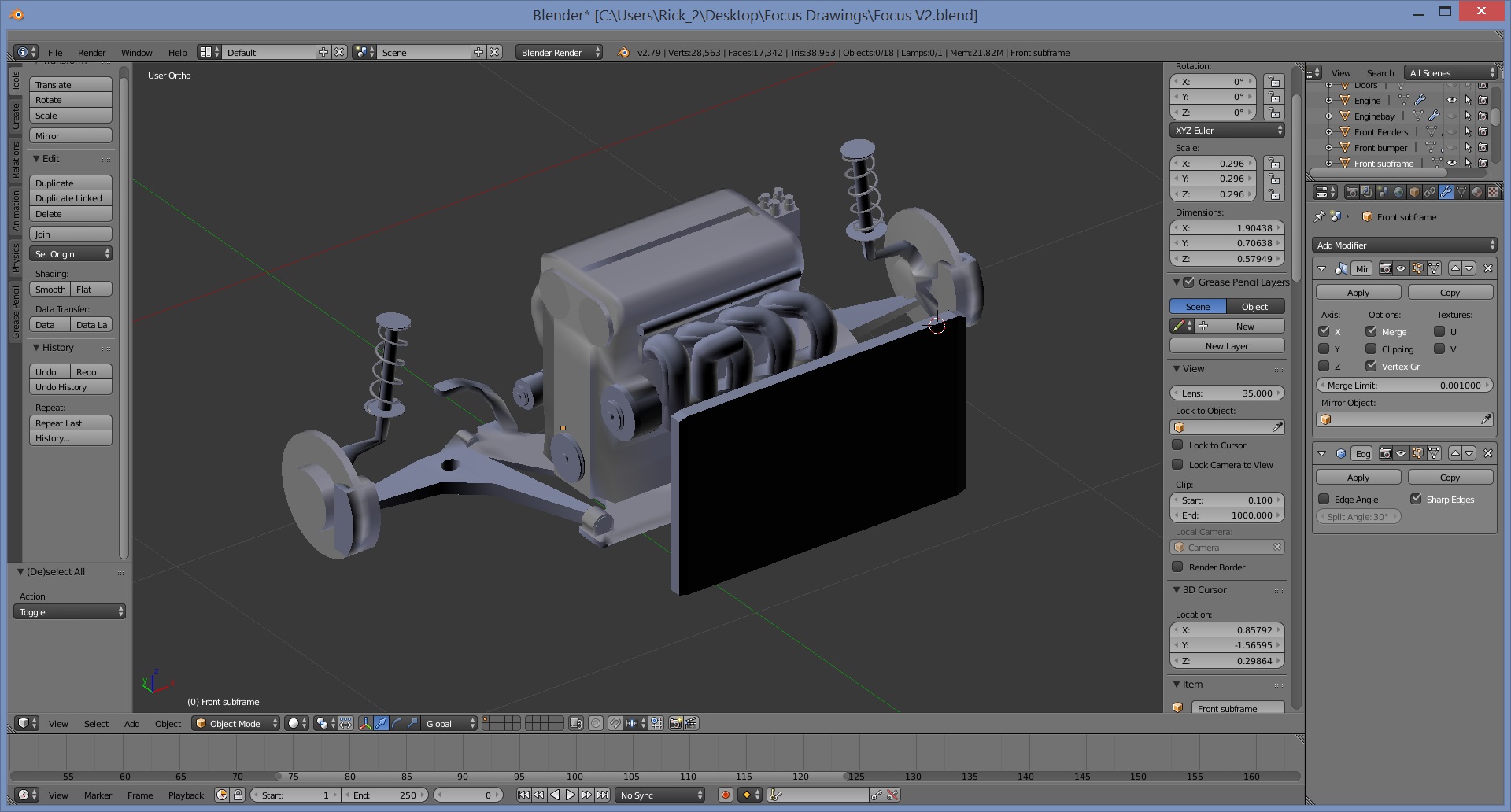Open the Help menu

click(178, 53)
